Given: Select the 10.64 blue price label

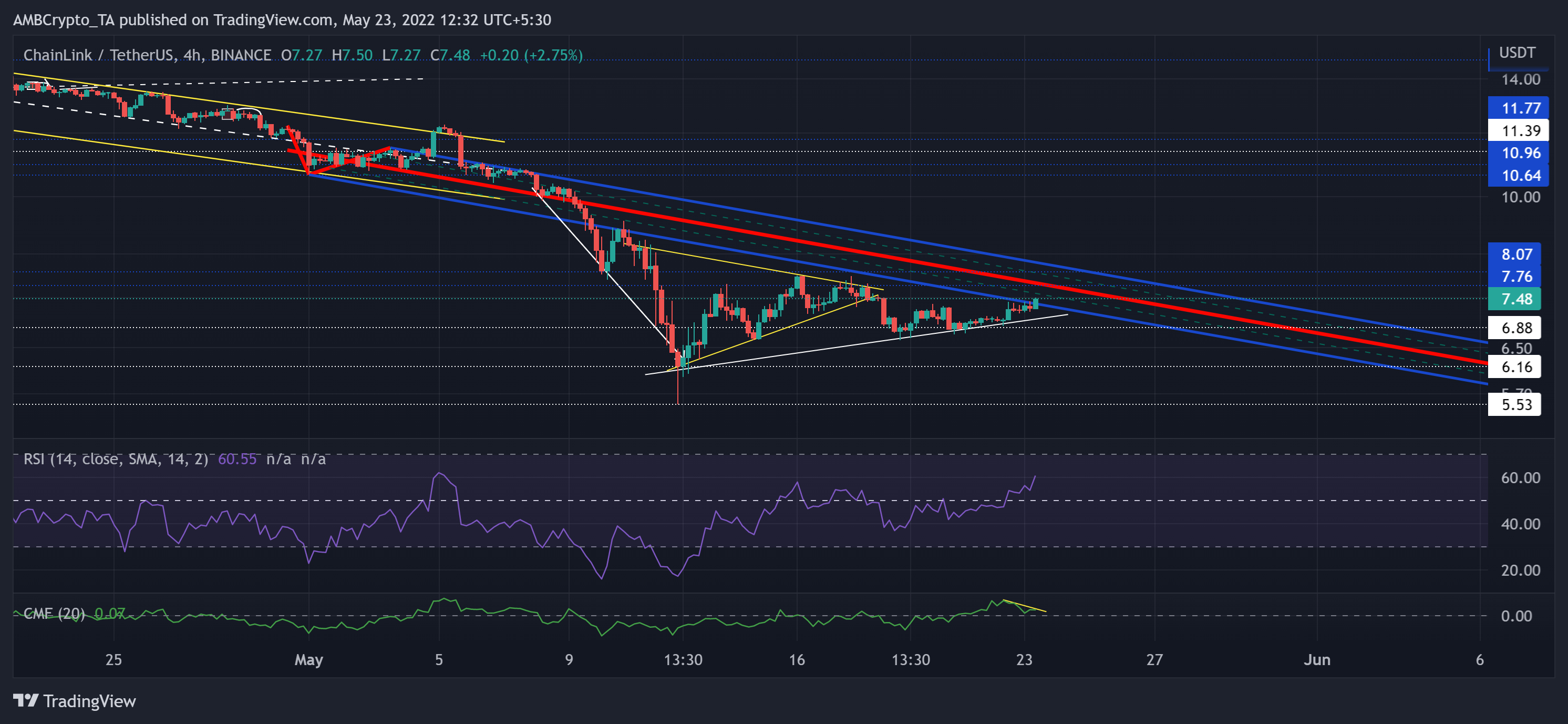Looking at the screenshot, I should pos(1518,176).
